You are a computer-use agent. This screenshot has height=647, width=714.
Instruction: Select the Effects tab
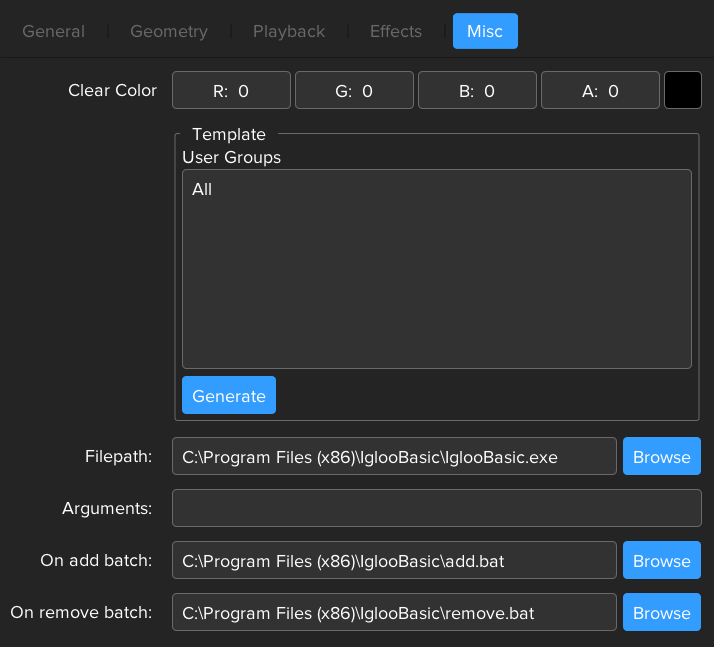coord(396,31)
